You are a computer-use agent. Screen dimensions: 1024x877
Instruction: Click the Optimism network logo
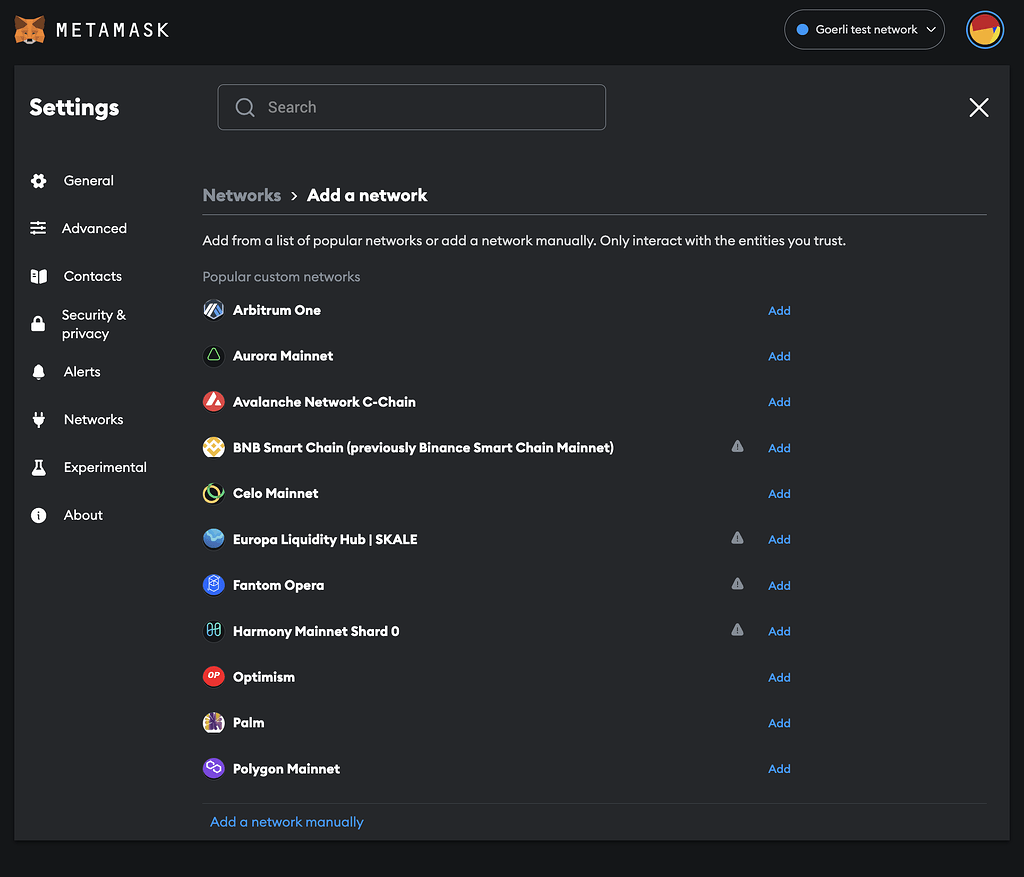point(213,676)
